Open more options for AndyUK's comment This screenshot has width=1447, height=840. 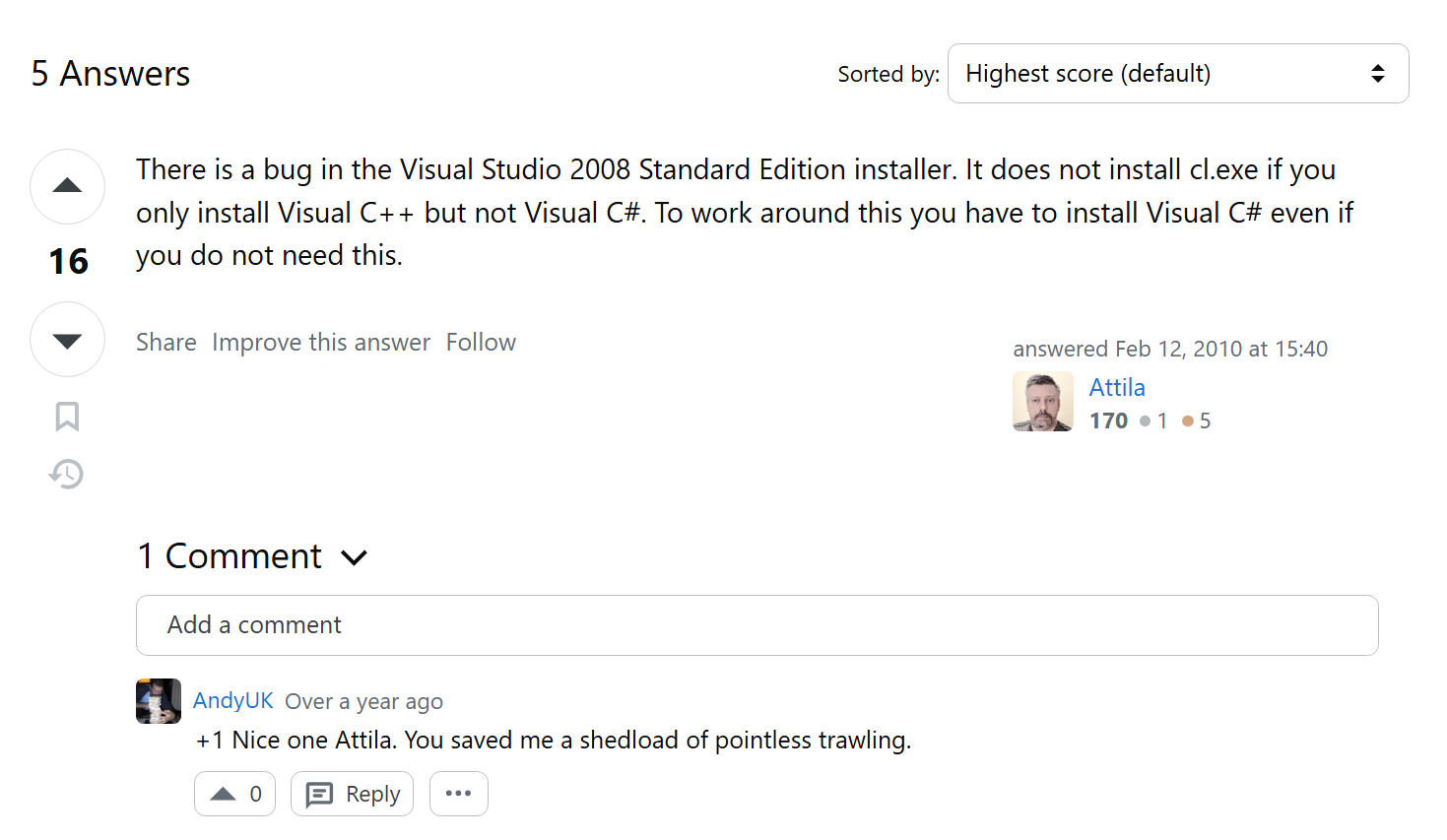(458, 794)
